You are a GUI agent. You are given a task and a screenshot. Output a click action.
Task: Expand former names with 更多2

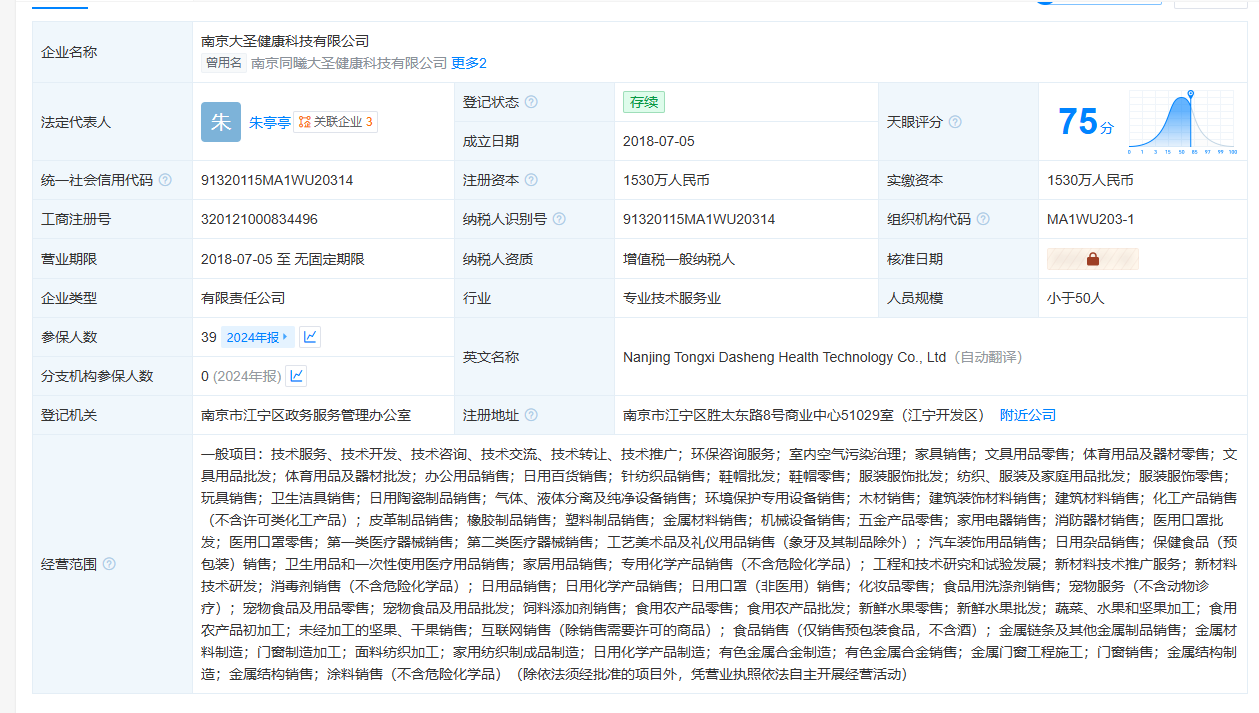point(468,63)
